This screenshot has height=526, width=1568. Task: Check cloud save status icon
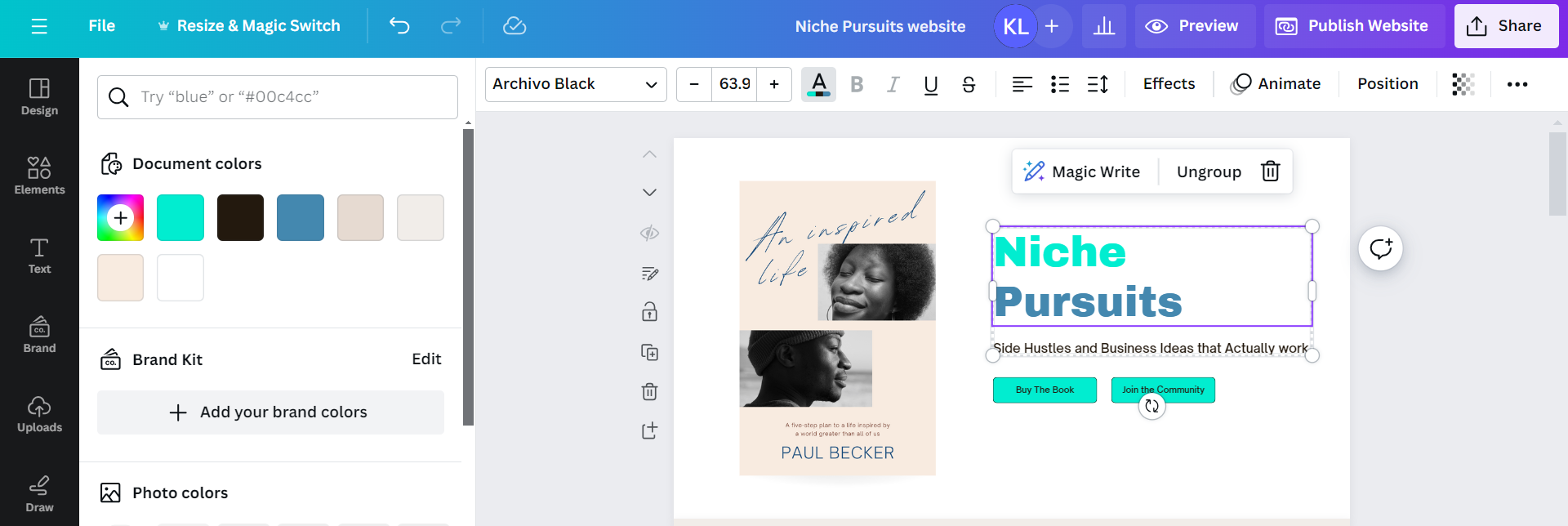pyautogui.click(x=514, y=26)
